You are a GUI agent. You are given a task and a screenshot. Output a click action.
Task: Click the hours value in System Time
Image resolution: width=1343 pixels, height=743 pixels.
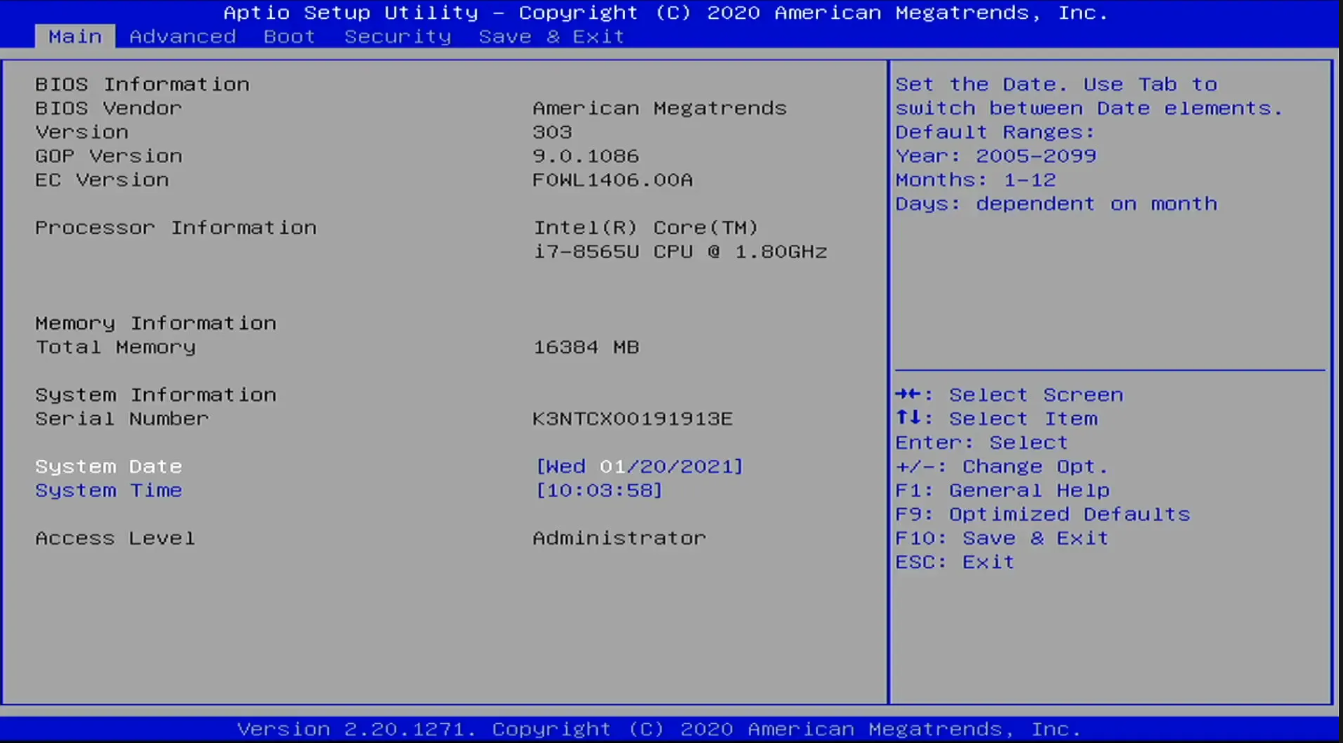point(562,490)
